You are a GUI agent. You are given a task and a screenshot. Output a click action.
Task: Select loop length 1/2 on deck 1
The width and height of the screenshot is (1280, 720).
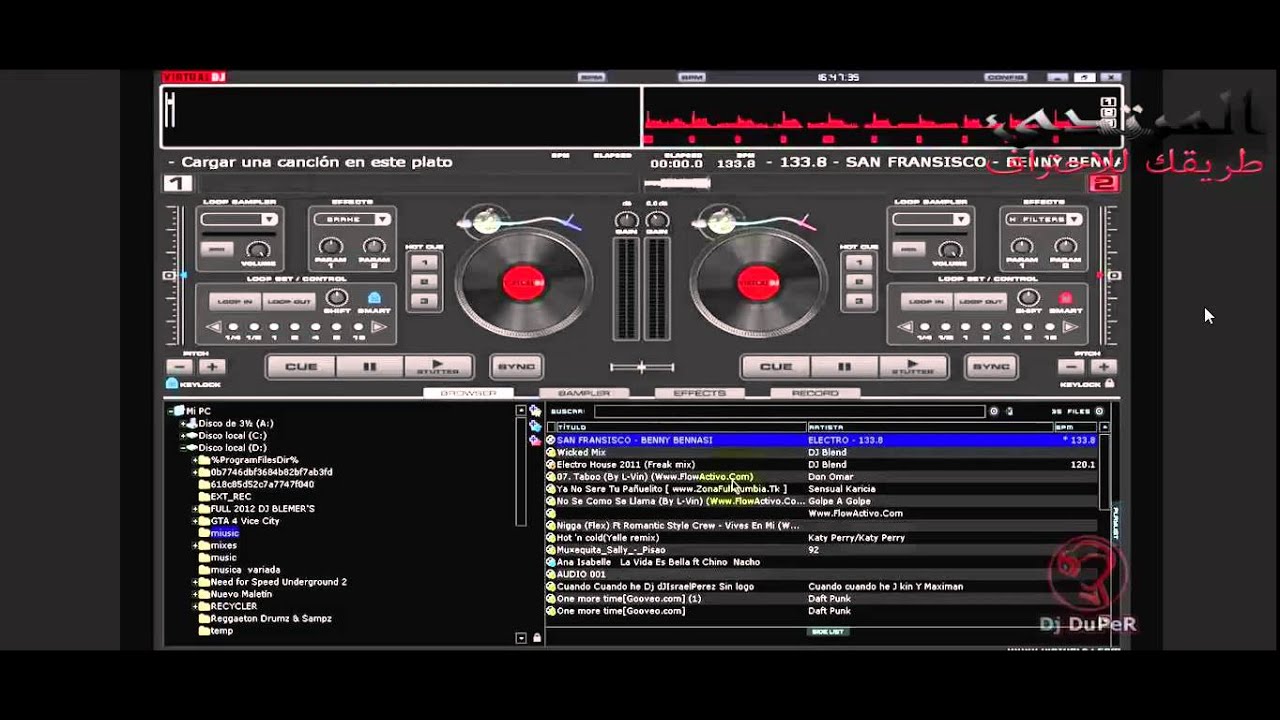coord(253,327)
